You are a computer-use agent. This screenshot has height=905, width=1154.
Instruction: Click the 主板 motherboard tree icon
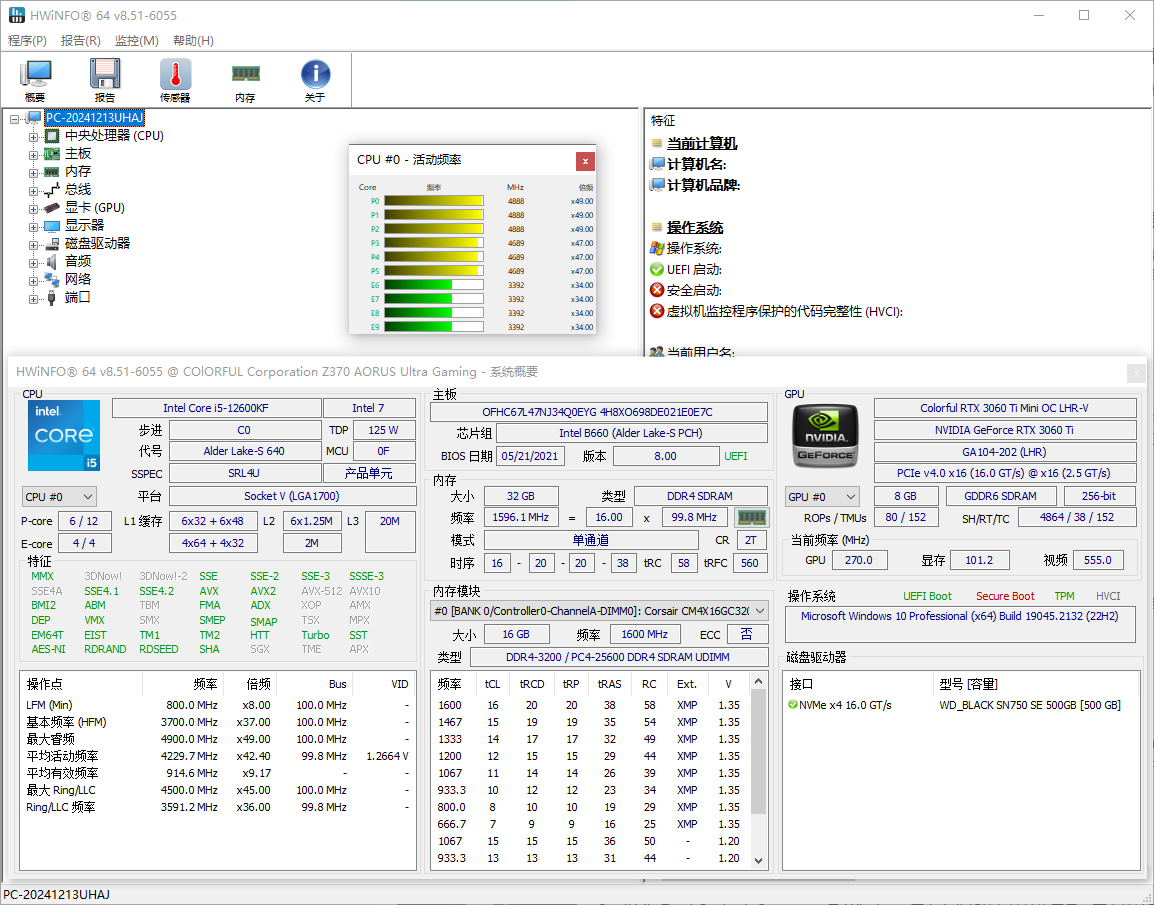click(x=52, y=154)
